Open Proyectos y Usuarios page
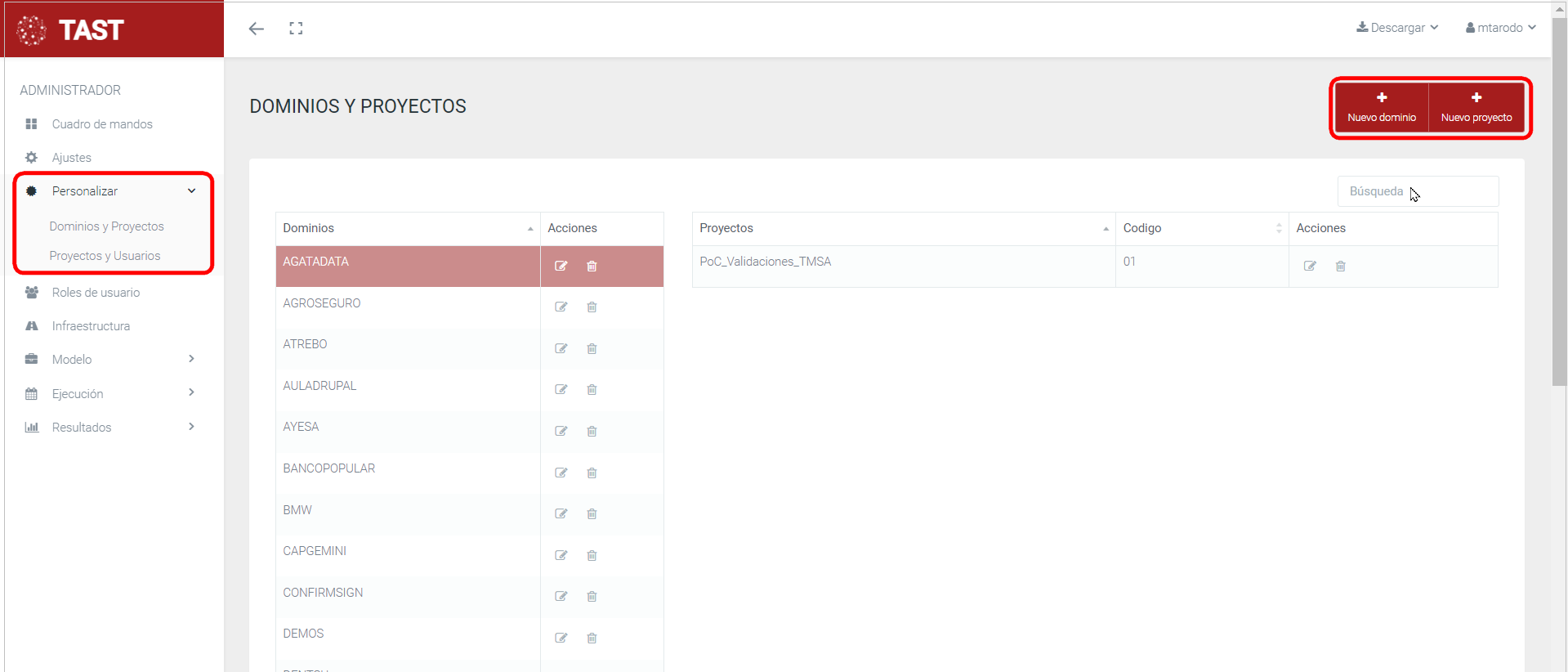Screen dimensions: 1568x672 click(105, 256)
